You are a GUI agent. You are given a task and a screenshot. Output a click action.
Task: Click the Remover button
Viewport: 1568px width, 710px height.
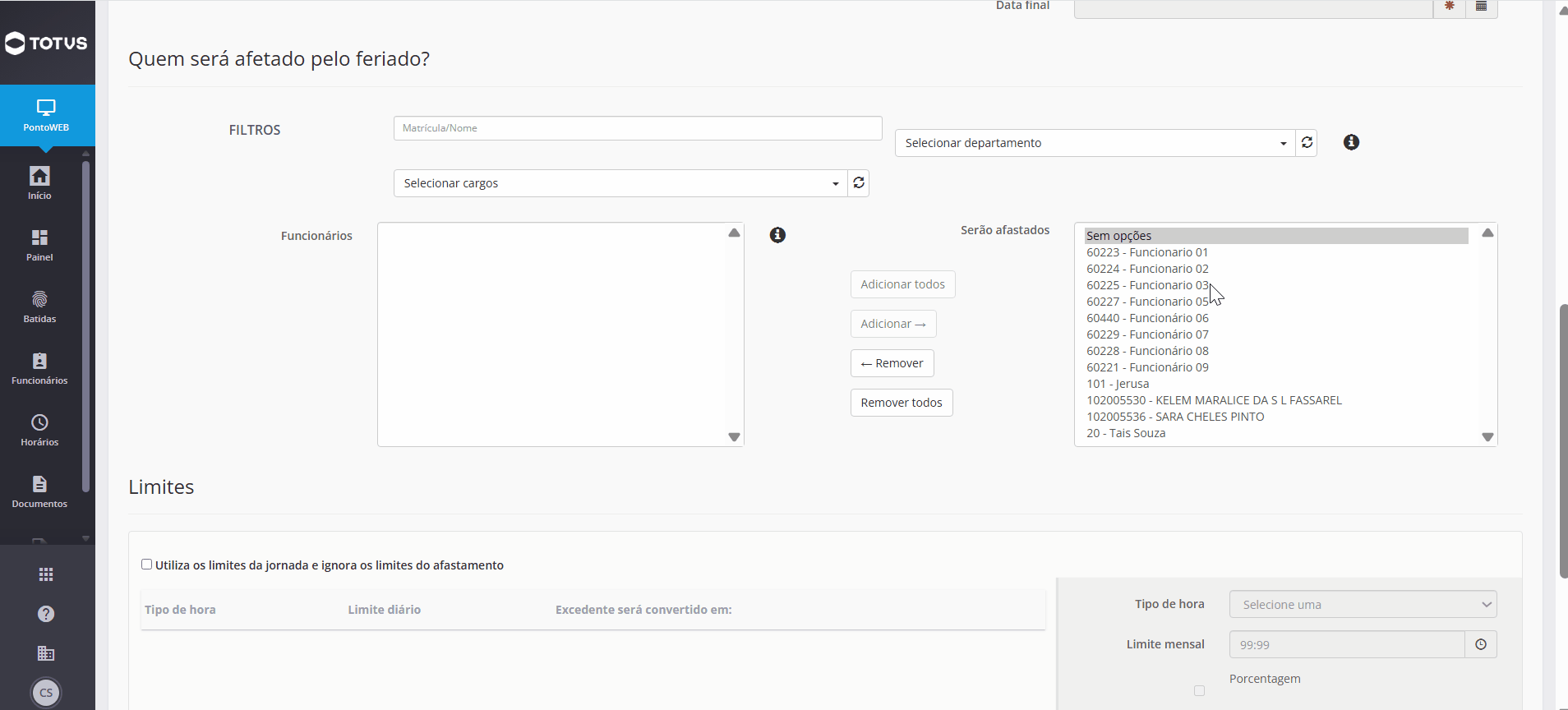[892, 363]
